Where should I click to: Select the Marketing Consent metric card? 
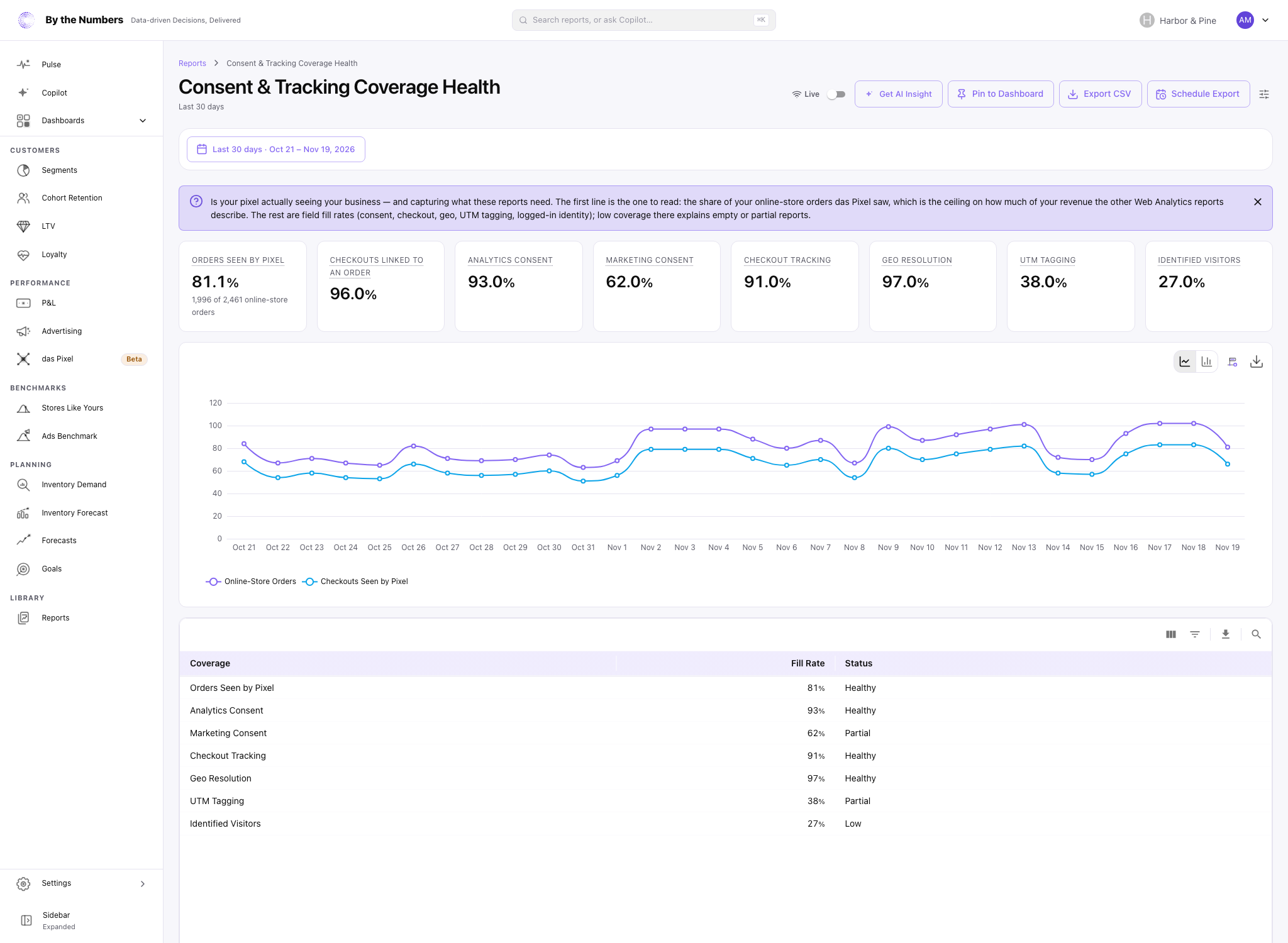click(657, 287)
